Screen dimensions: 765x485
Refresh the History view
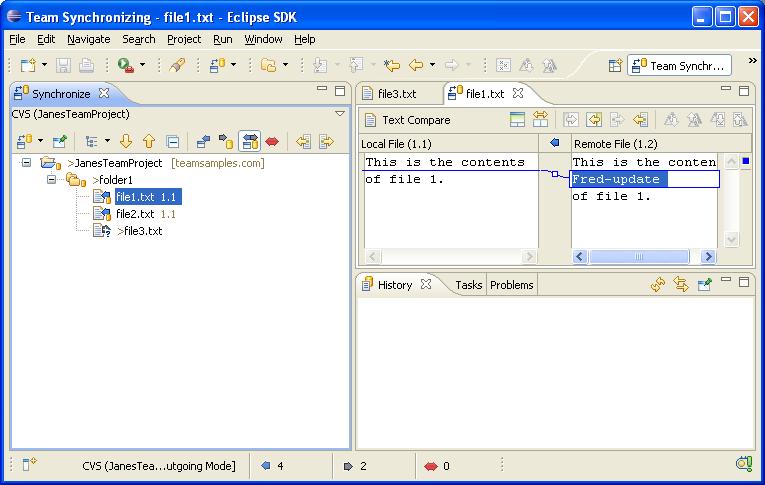(658, 284)
